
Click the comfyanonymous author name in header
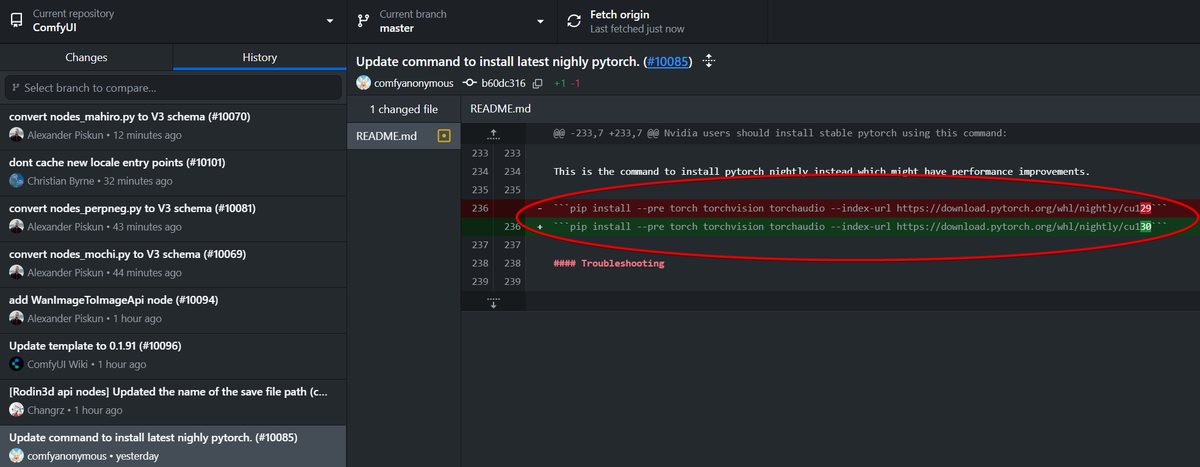[414, 83]
